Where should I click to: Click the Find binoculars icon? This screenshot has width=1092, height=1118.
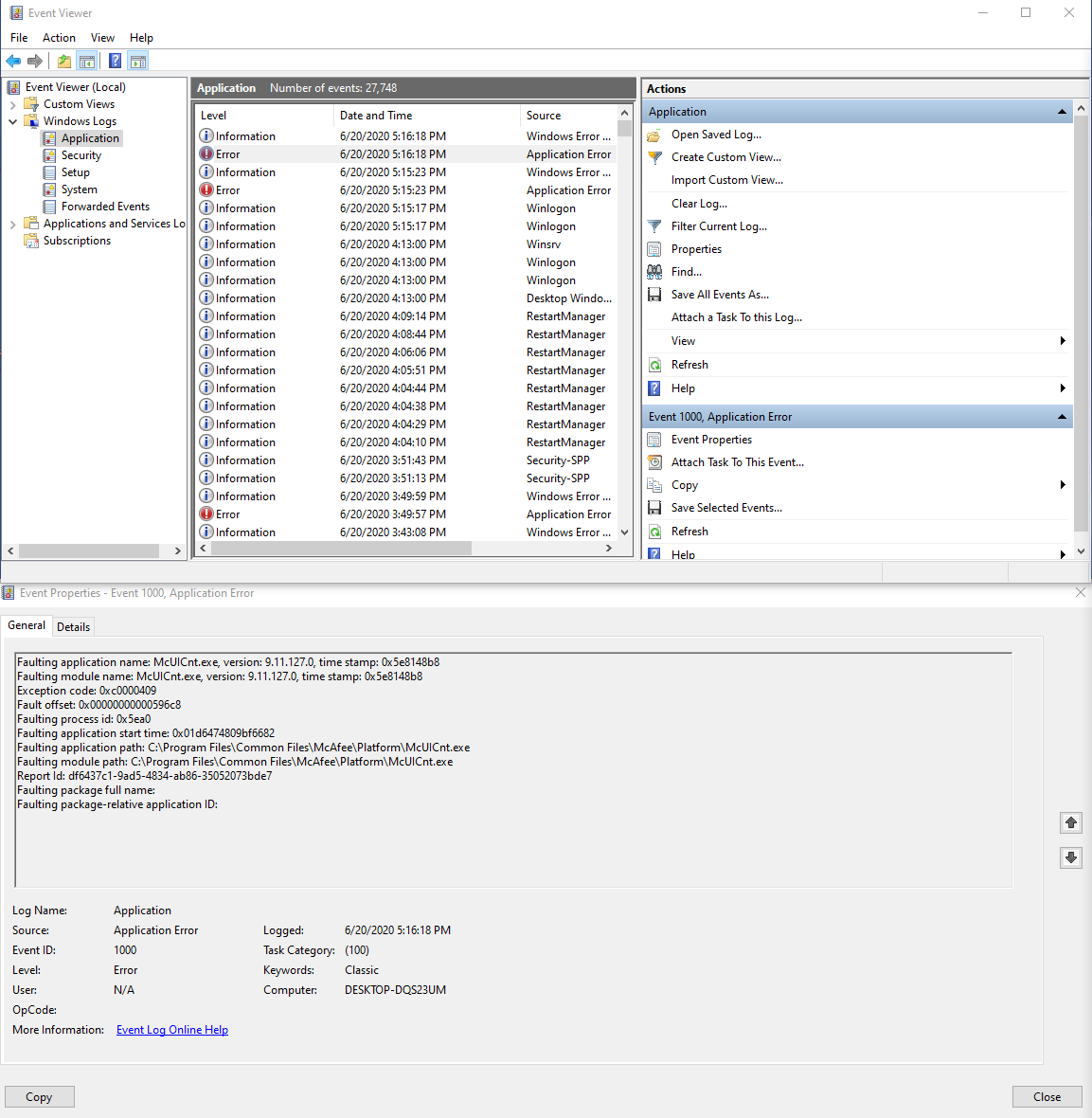point(654,272)
